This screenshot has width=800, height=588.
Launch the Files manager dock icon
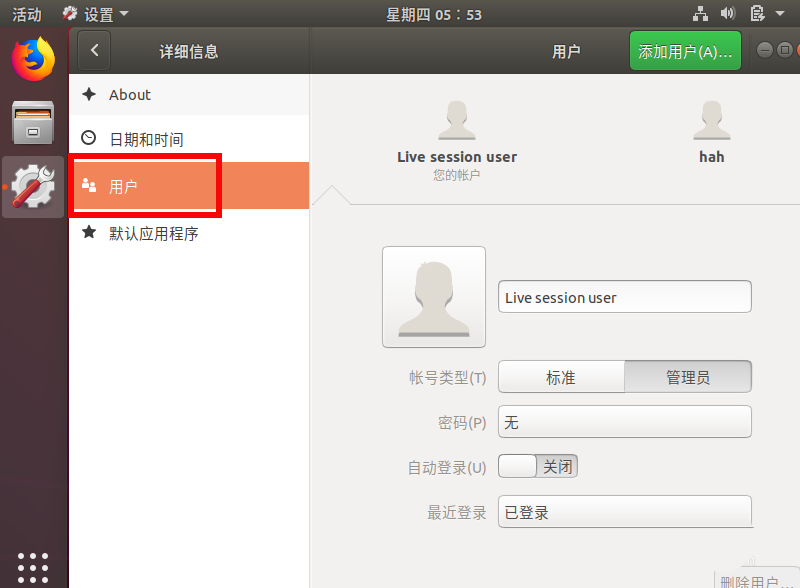pos(33,122)
